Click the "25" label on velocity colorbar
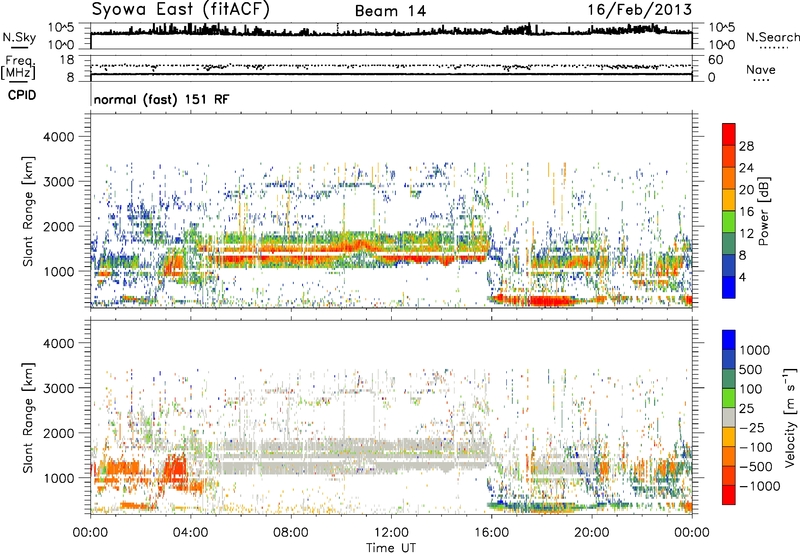800x554 pixels. pyautogui.click(x=746, y=409)
